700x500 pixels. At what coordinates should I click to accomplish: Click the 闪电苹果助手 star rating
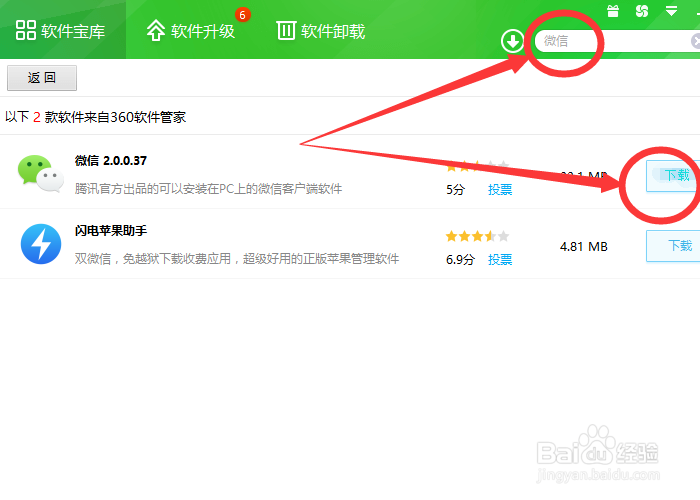(477, 236)
